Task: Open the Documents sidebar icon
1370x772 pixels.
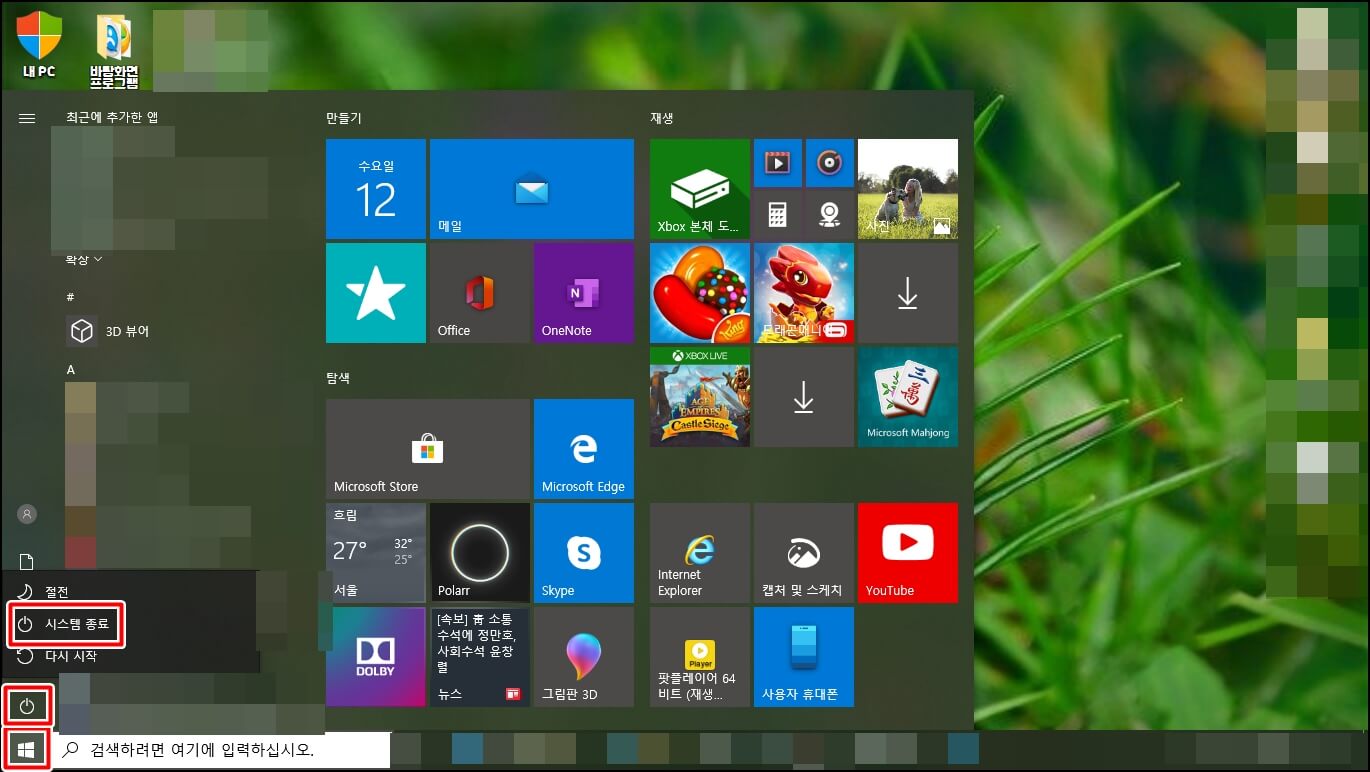Action: click(27, 562)
